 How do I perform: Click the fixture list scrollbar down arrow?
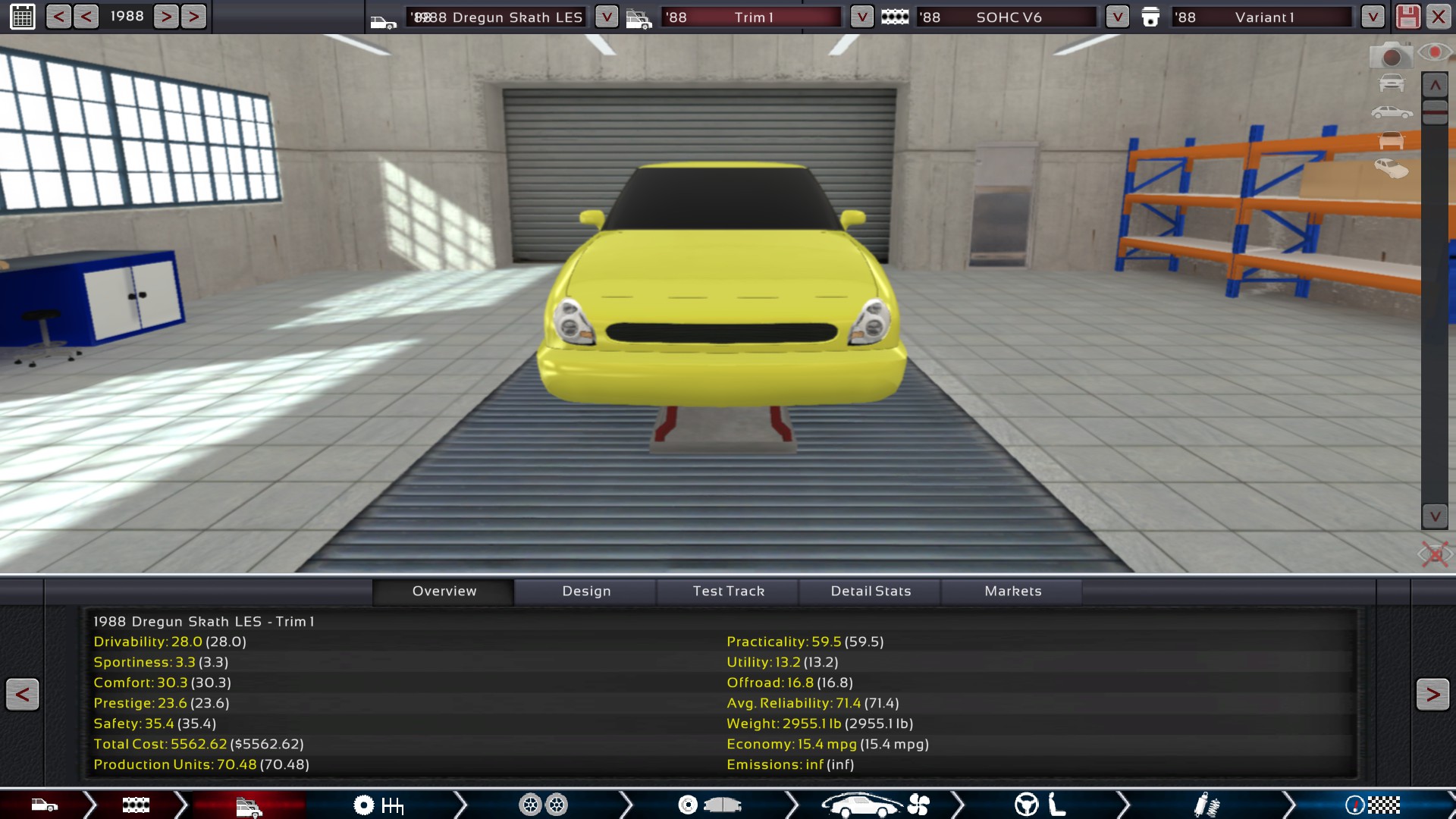point(1435,516)
